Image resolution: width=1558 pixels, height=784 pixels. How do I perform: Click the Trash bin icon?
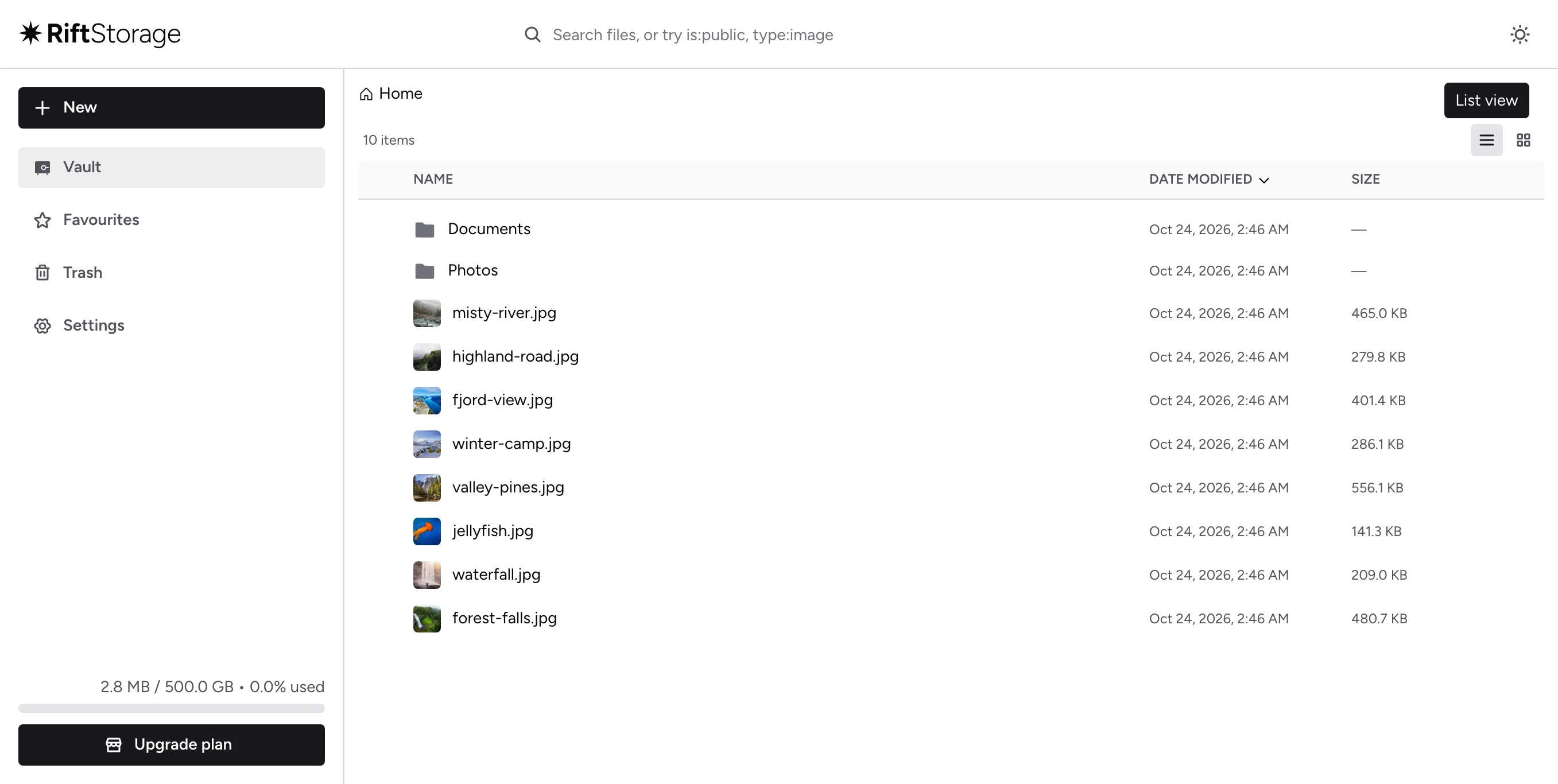(42, 273)
